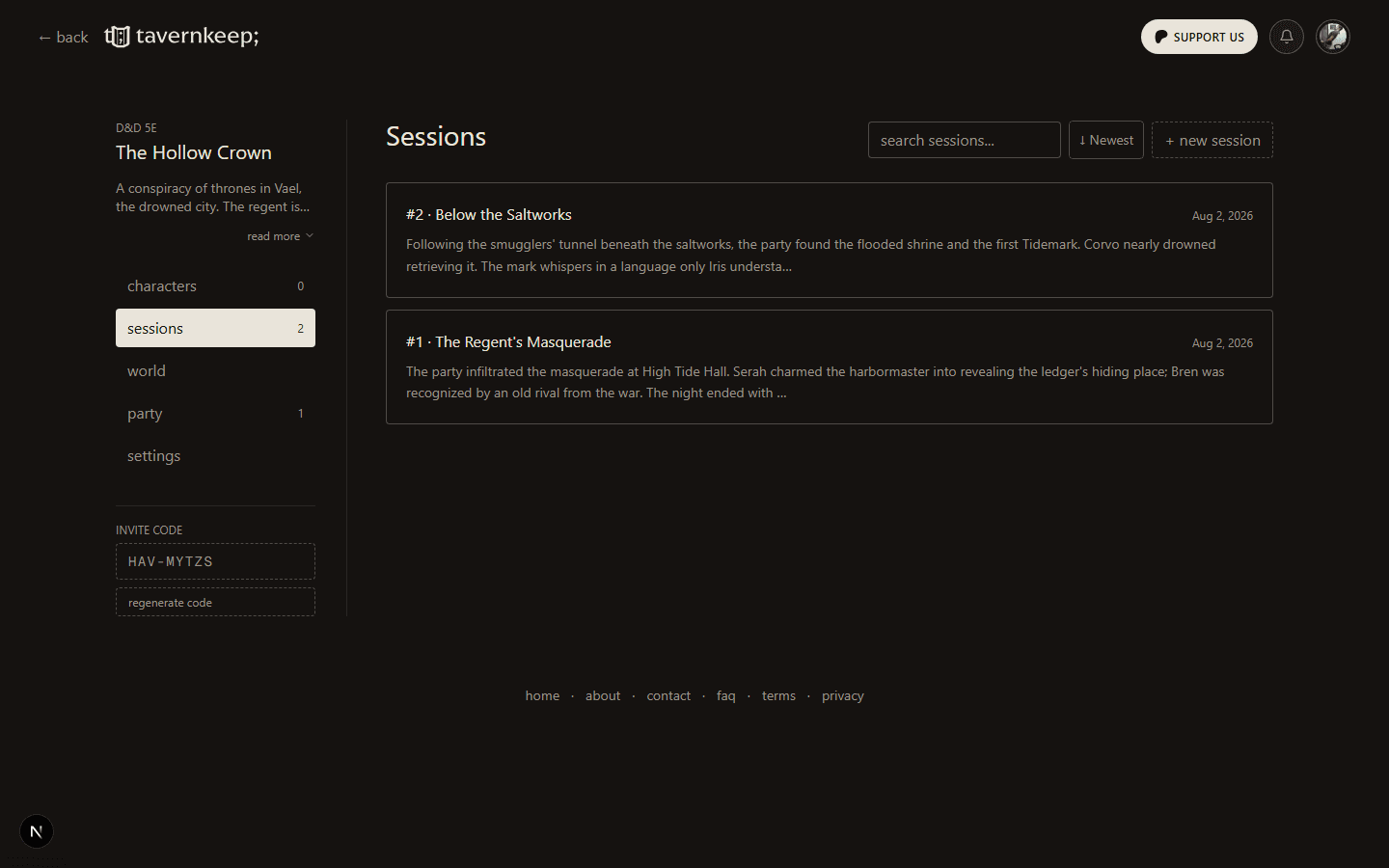Screen dimensions: 1389x868
Task: Expand campaign description with read more
Action: (280, 236)
